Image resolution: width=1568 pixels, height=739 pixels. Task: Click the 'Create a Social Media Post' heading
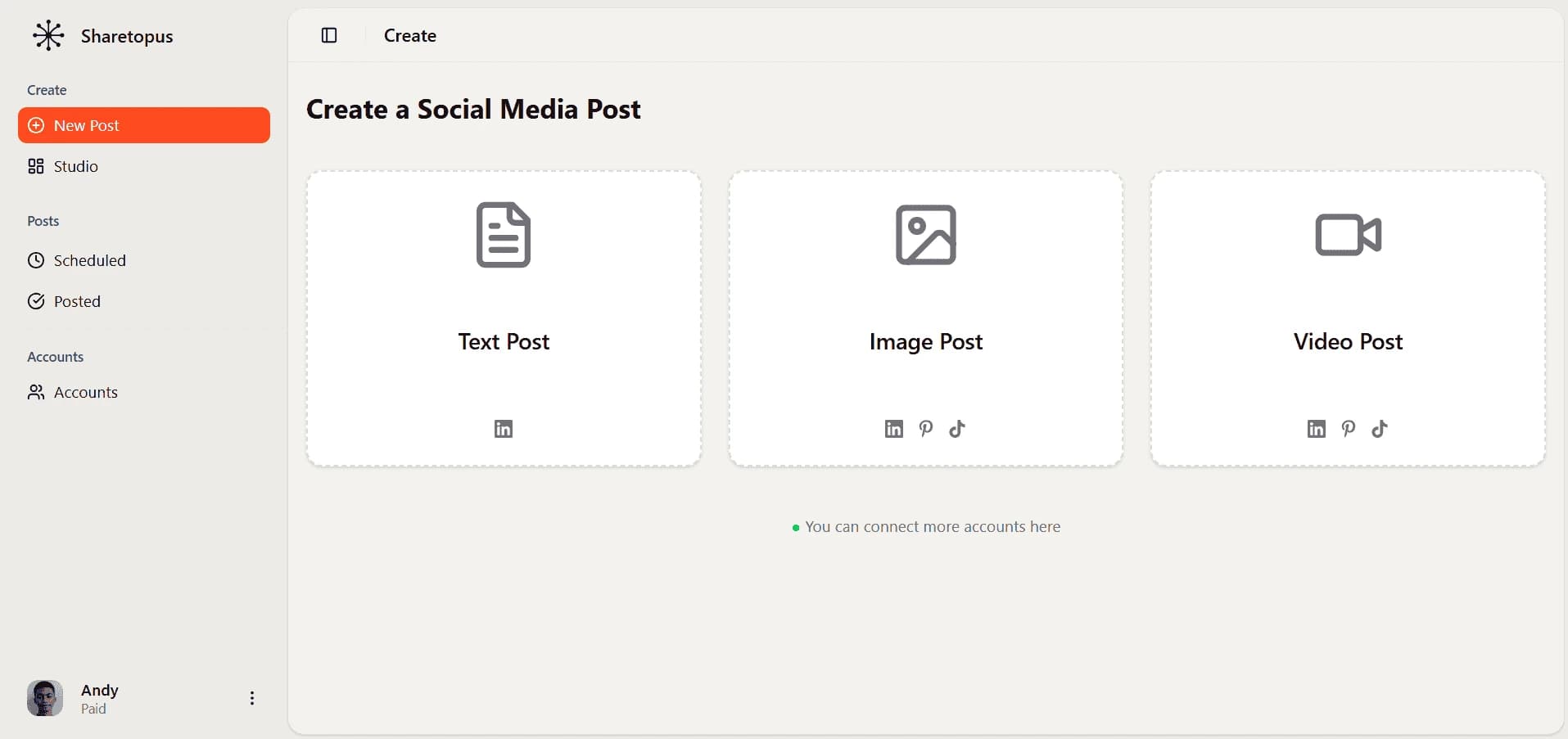coord(473,109)
